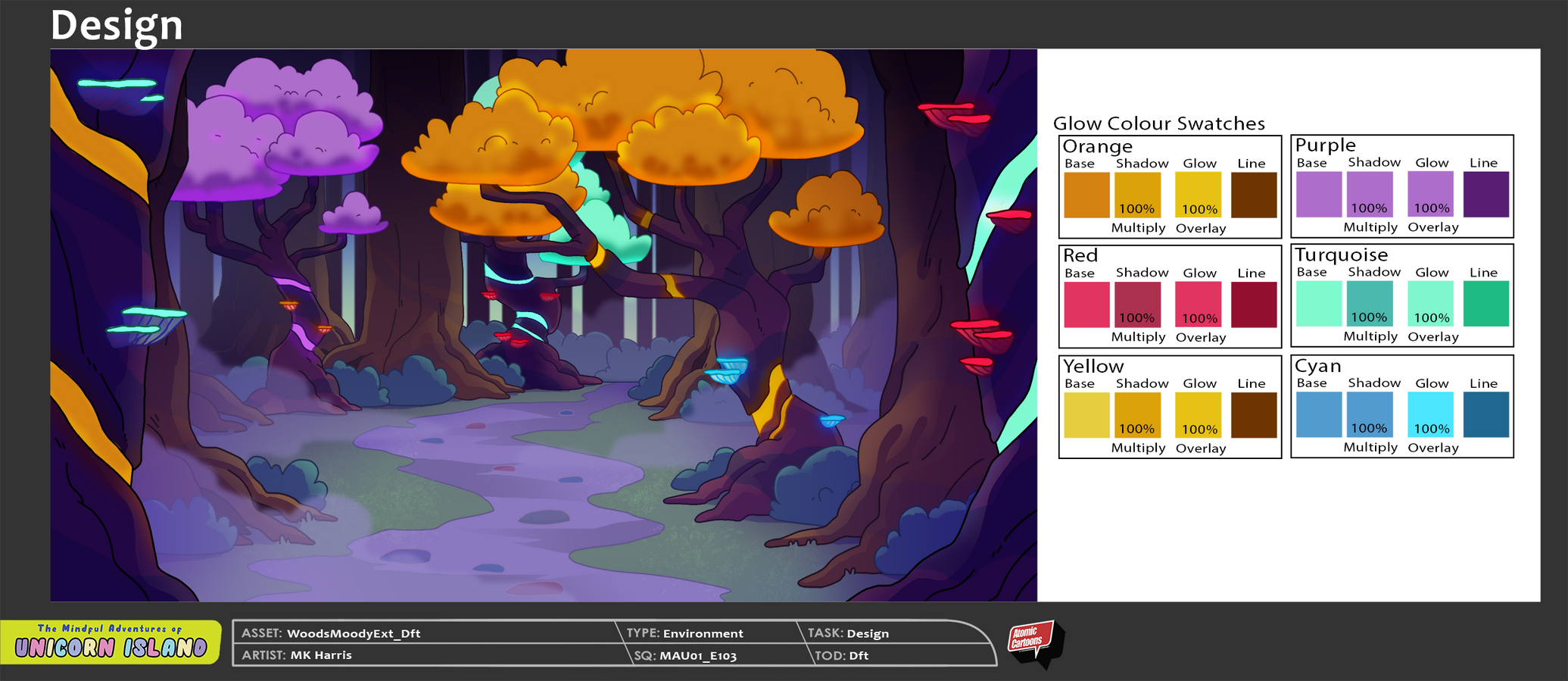Click the Red Shadow multiply swatch
The image size is (1568, 681).
point(1137,305)
